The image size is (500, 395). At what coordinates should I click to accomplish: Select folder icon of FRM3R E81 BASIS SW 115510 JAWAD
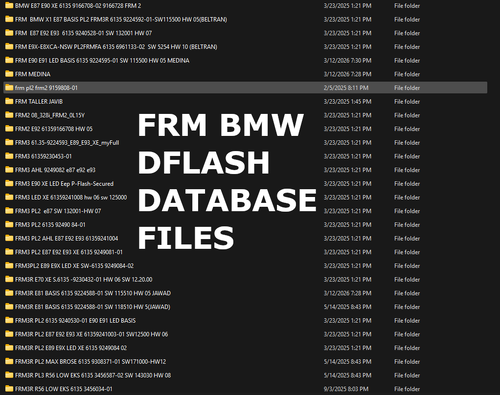tap(9, 293)
